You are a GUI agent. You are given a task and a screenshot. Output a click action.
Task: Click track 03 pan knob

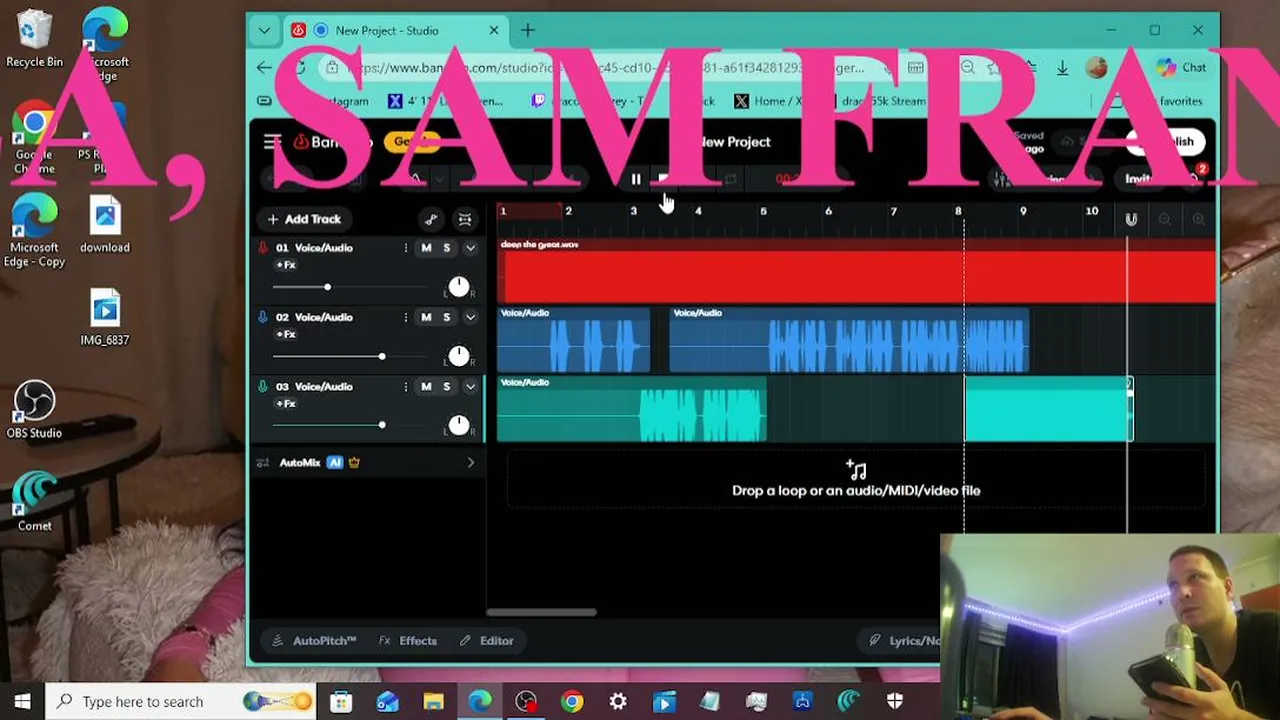[x=459, y=425]
